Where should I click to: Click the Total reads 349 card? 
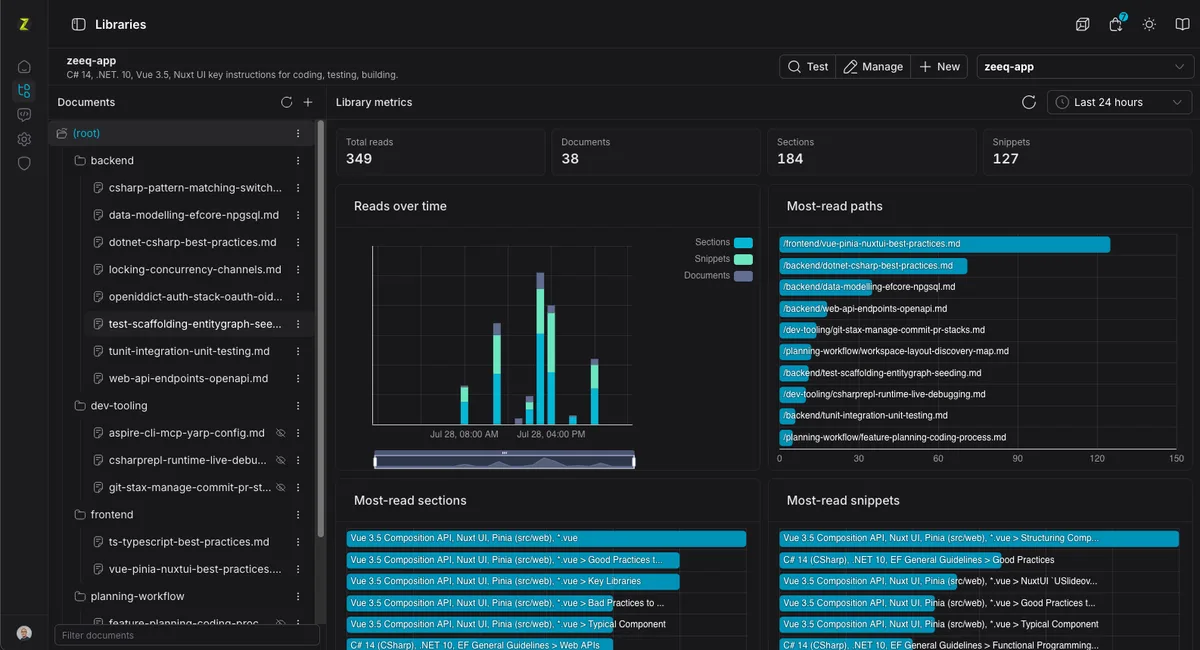[440, 151]
